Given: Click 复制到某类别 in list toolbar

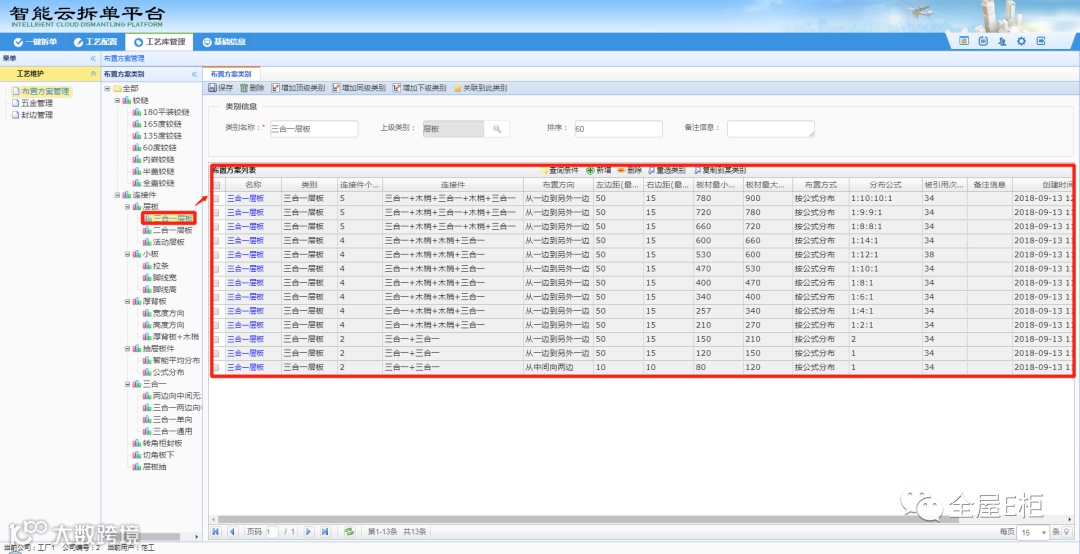Looking at the screenshot, I should pos(720,170).
